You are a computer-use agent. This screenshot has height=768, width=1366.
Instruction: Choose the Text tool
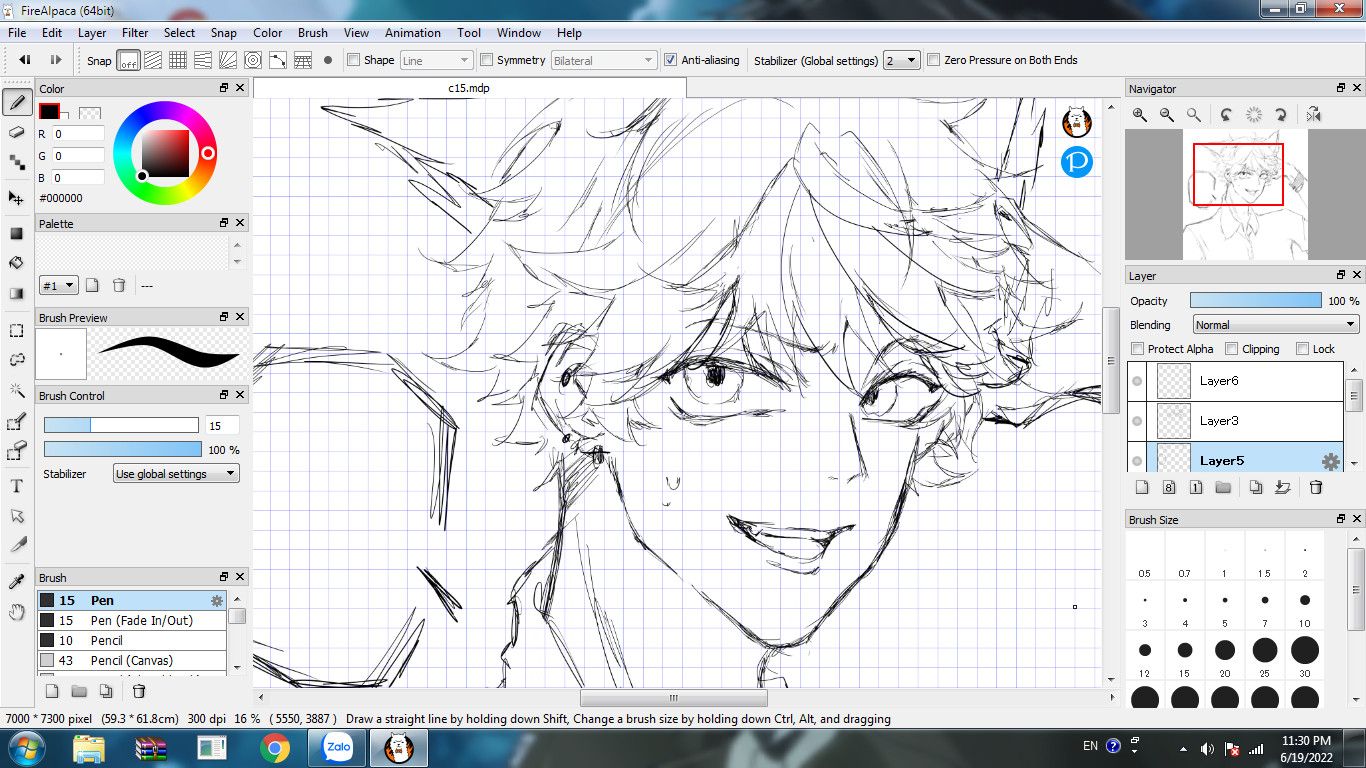click(16, 486)
